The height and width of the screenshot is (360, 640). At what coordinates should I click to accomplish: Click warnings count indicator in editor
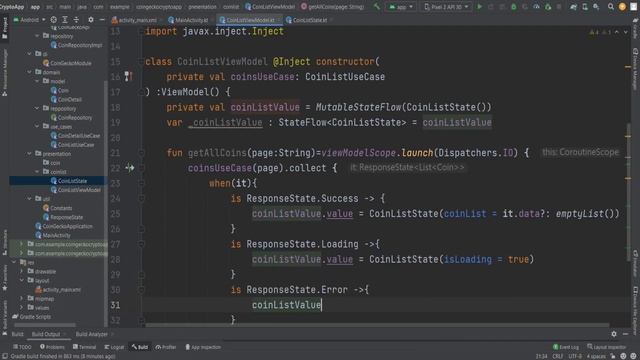[x=600, y=32]
